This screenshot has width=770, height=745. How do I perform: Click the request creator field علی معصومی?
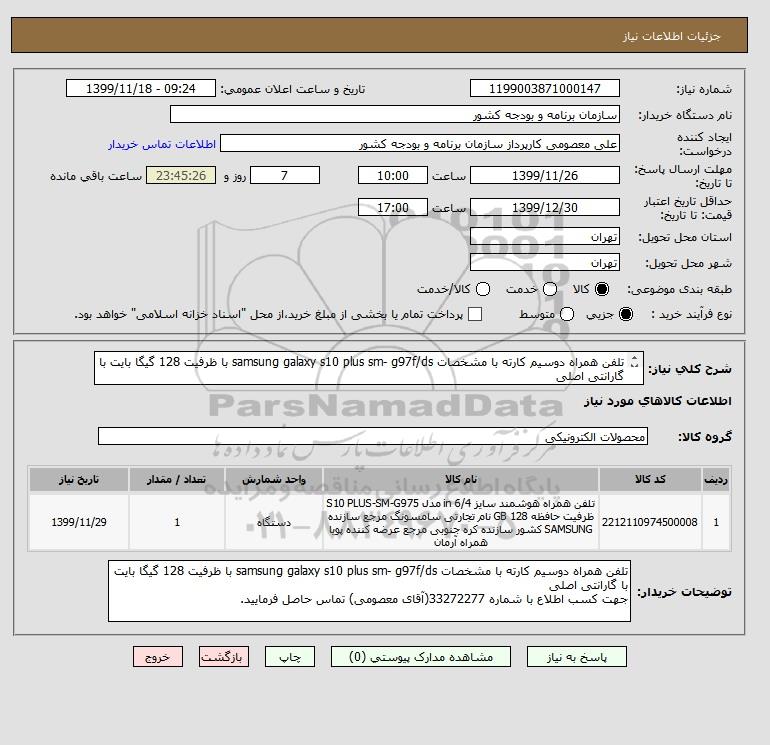(x=420, y=143)
